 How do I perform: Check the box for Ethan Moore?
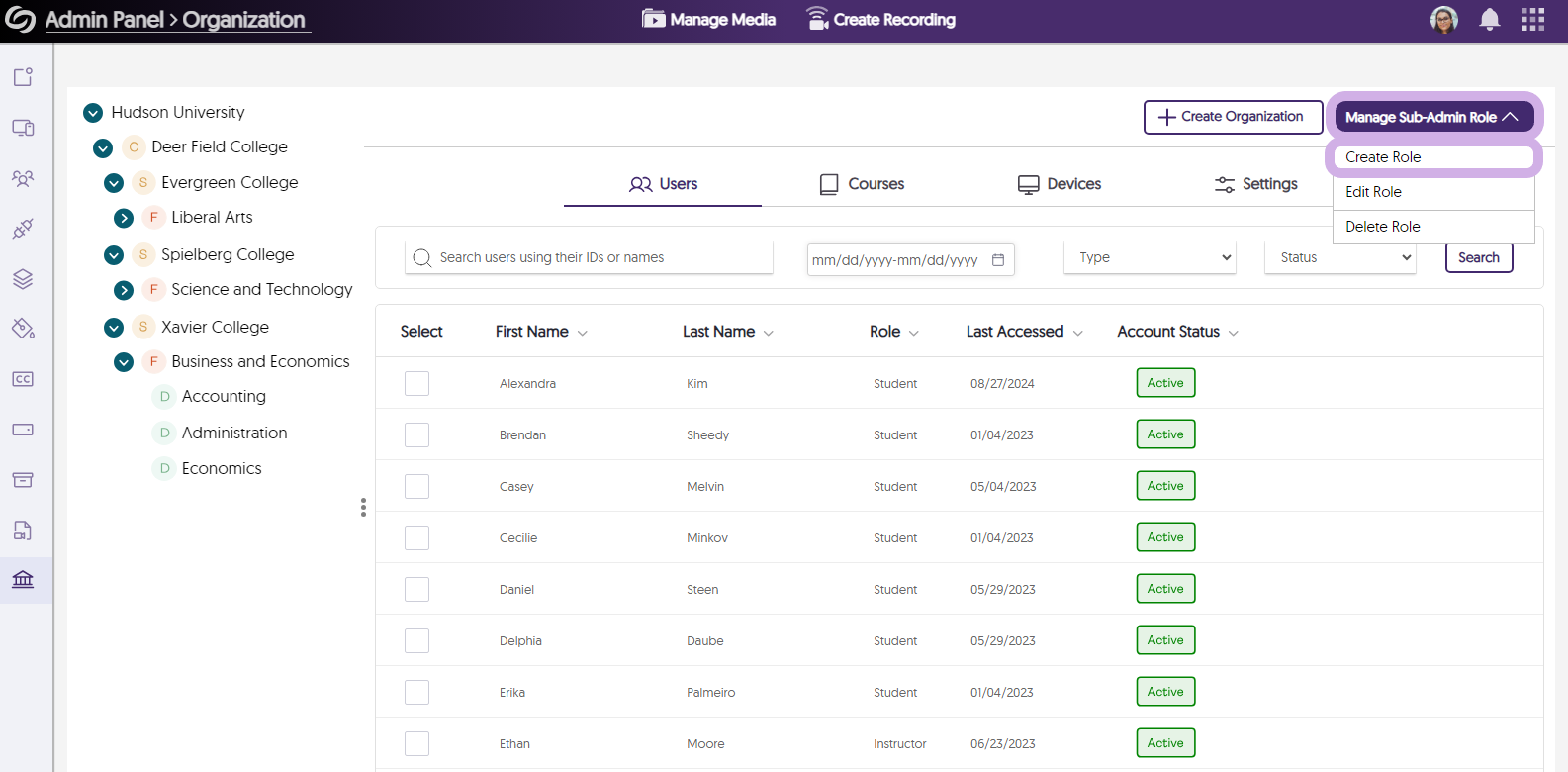(416, 743)
